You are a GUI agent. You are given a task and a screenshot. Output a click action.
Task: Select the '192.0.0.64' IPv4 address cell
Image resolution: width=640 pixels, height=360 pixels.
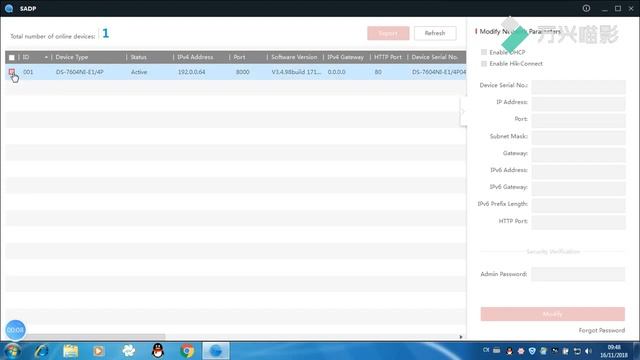191,72
